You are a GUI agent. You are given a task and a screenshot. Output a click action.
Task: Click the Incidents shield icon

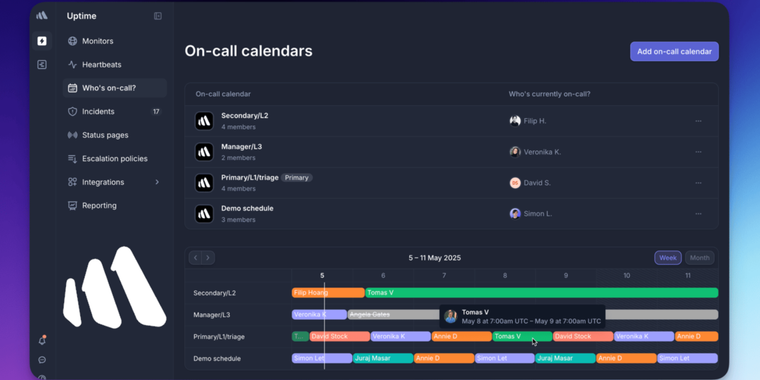[x=72, y=111]
